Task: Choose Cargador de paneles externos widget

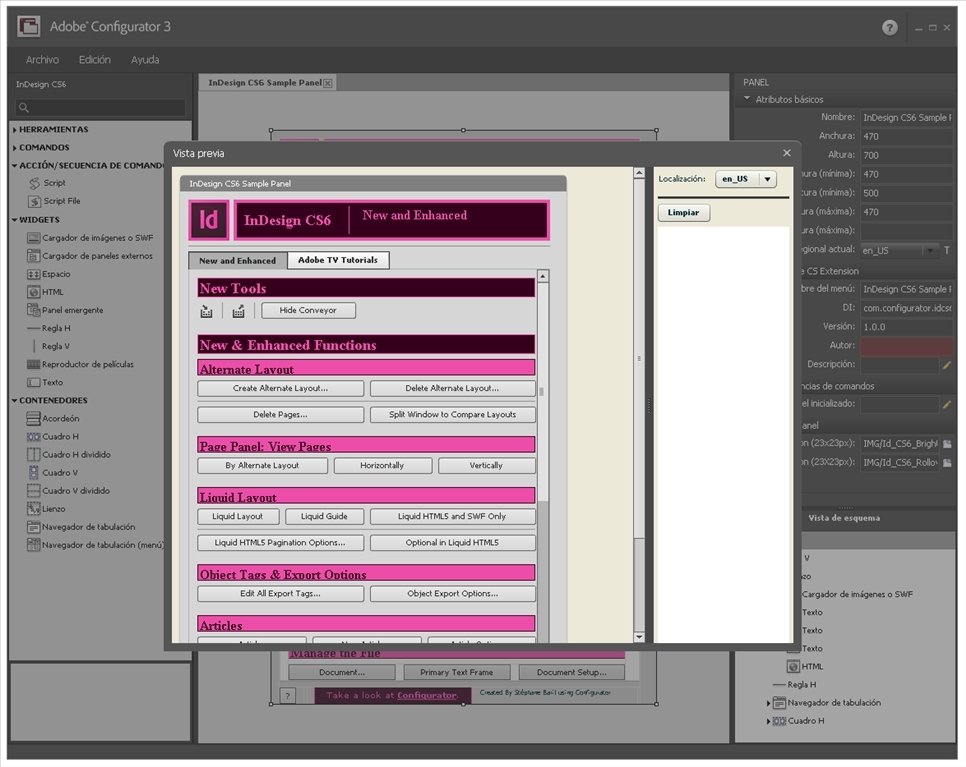Action: [x=90, y=256]
